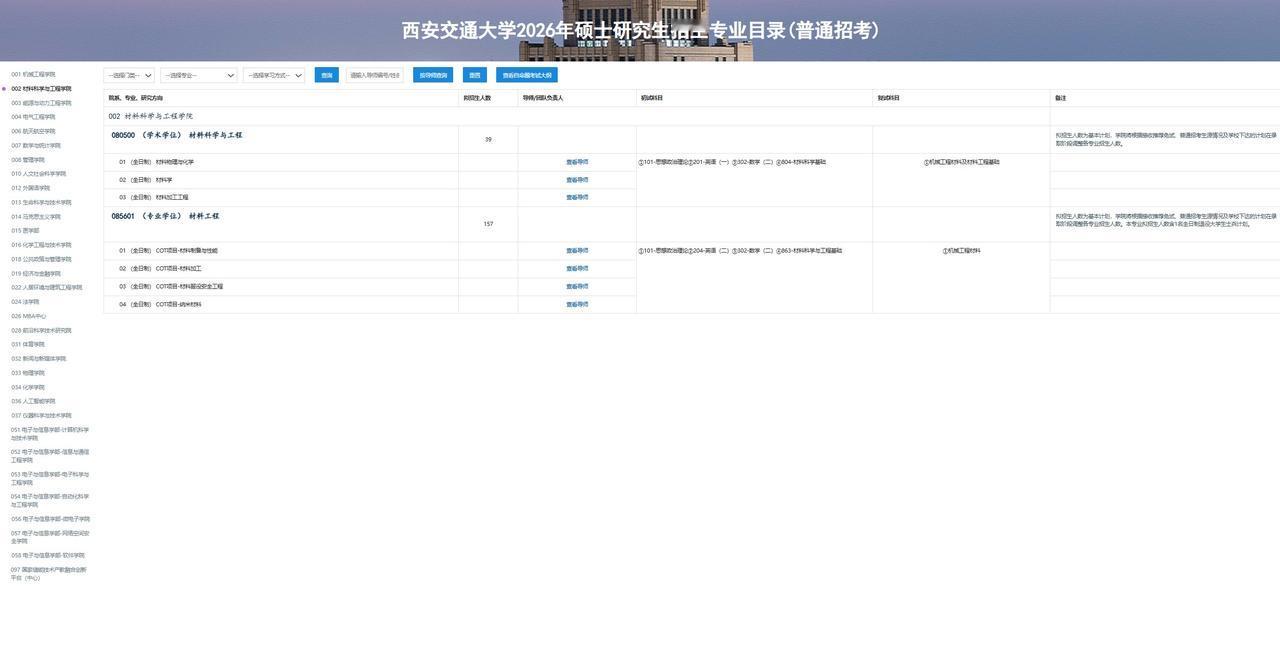Click retest subject ①机械工程材料 for 085601
This screenshot has height=646, width=1280.
pos(961,251)
